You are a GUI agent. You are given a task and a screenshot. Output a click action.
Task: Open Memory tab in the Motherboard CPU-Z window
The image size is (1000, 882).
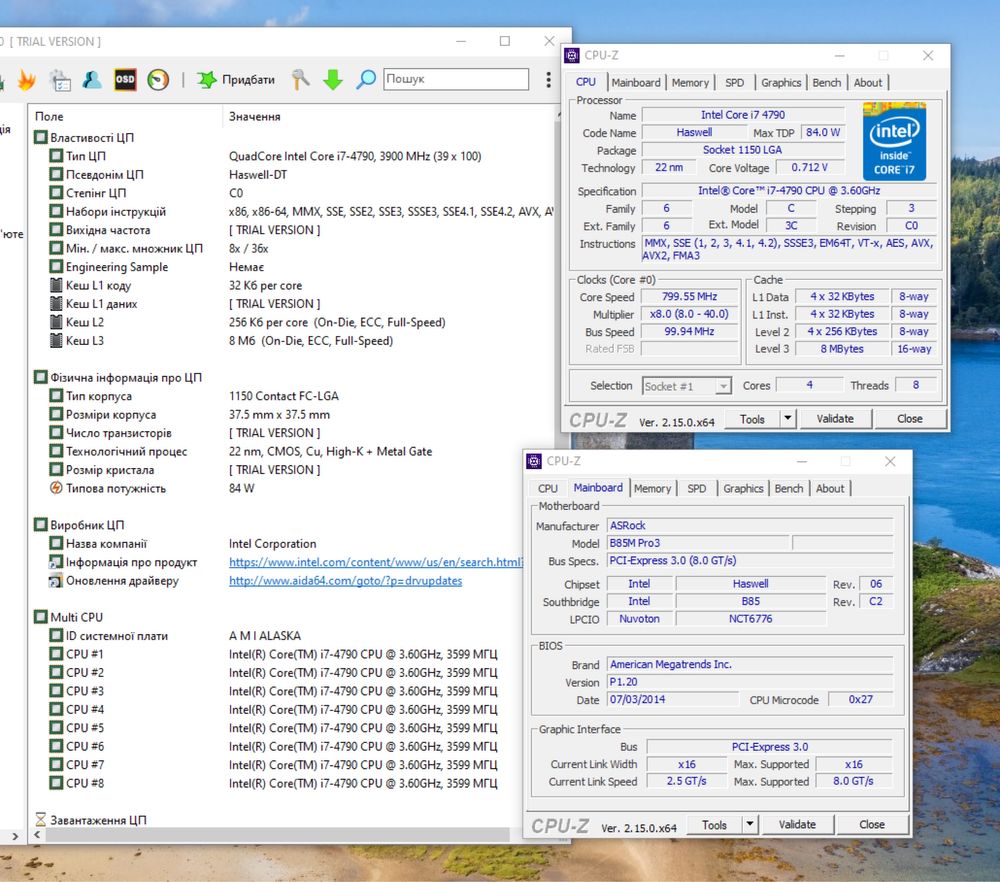652,489
